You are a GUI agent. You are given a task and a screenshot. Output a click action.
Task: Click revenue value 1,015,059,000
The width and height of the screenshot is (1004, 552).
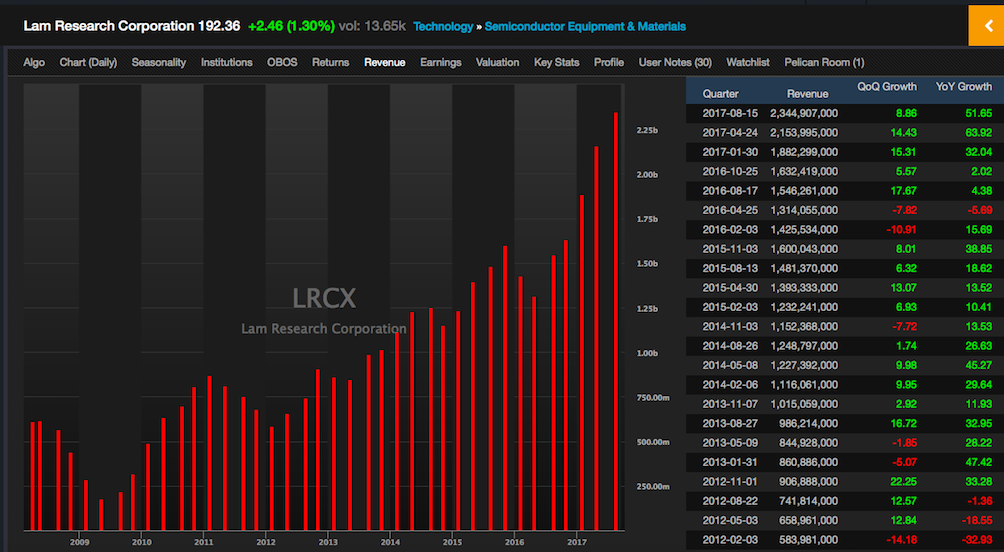(x=804, y=403)
